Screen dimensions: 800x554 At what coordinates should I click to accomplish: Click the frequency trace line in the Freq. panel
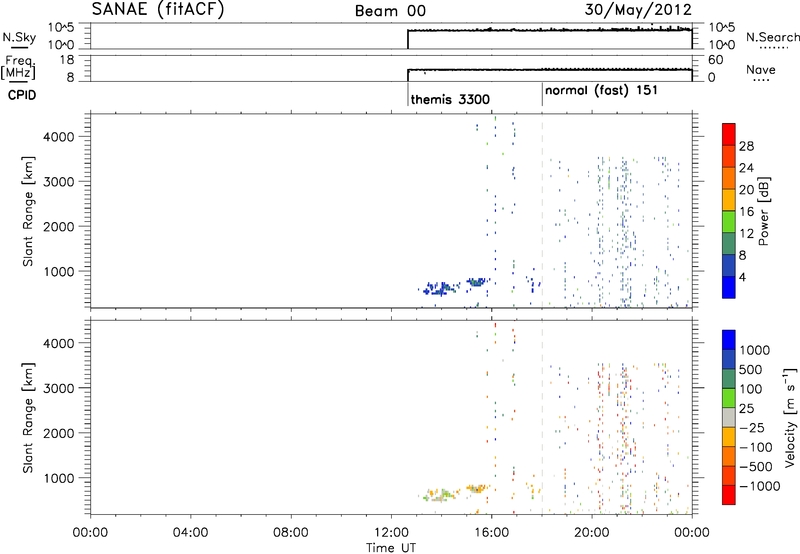point(549,69)
